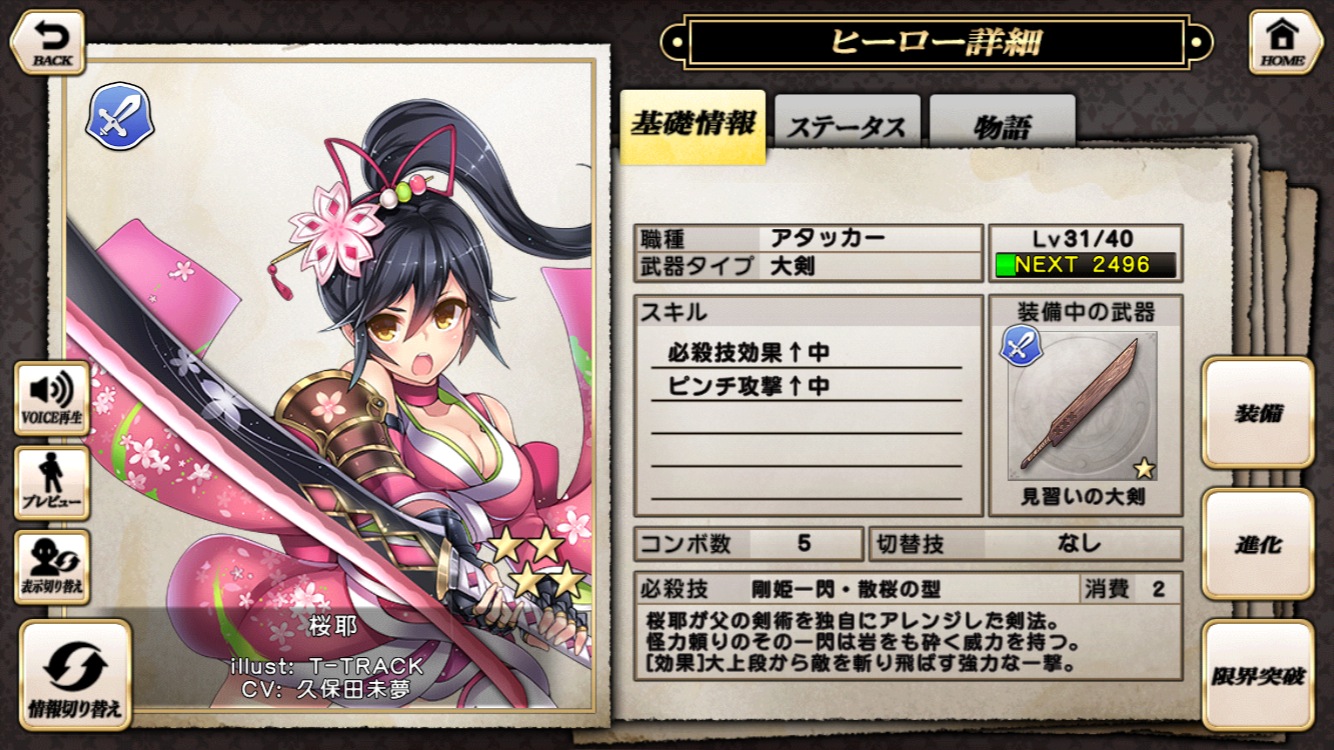Open the 進化 evolution button

(1258, 544)
